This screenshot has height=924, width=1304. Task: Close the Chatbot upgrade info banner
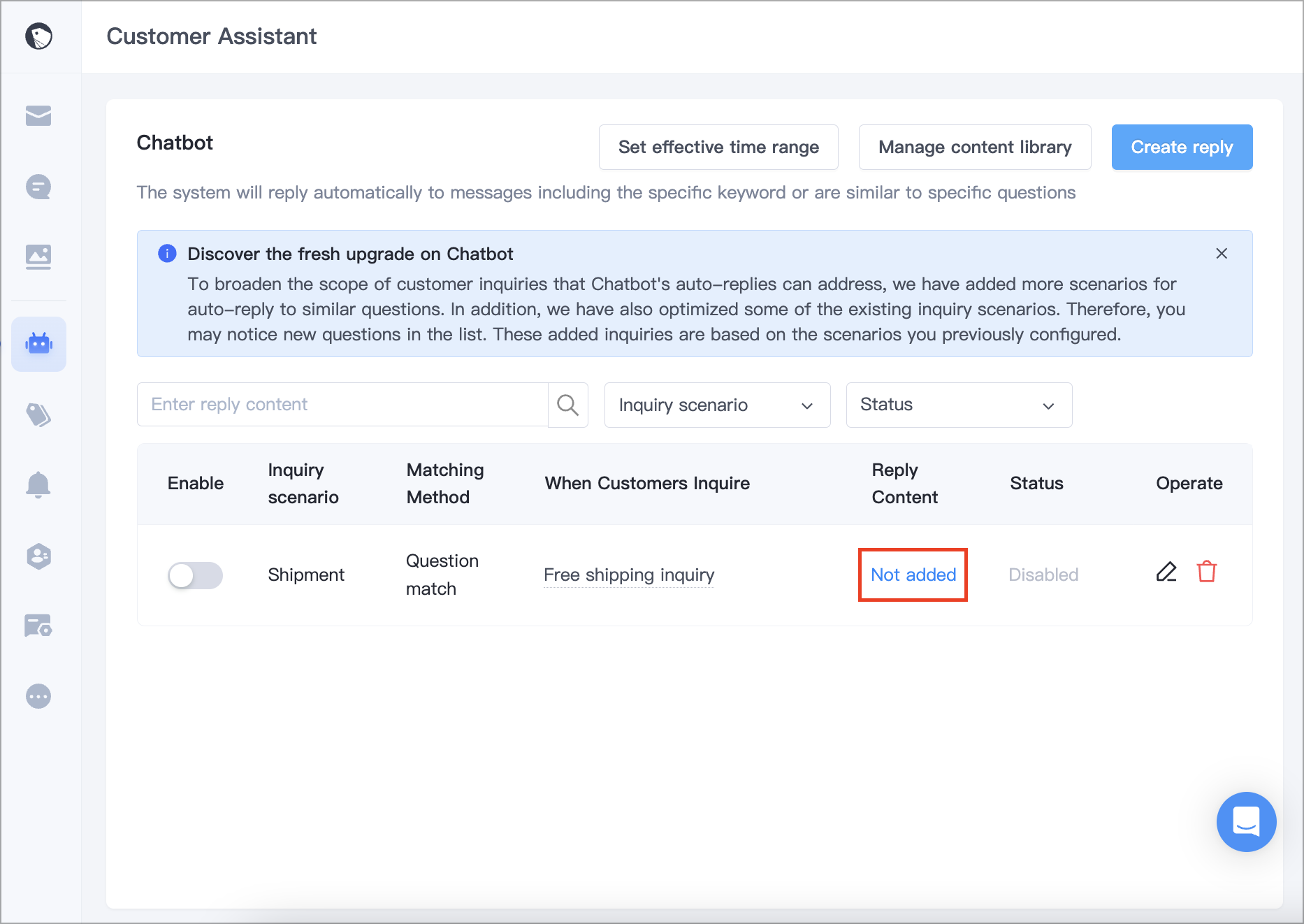(x=1222, y=254)
